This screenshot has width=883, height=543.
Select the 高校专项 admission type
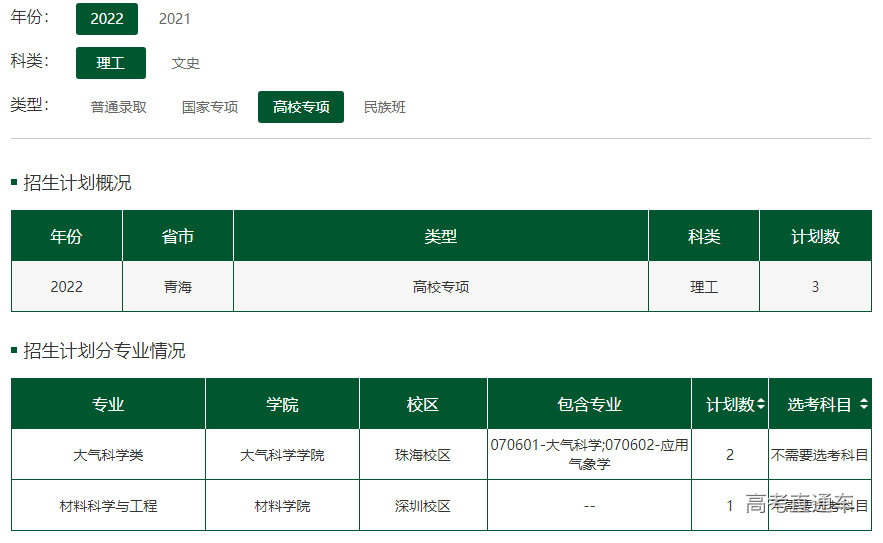click(301, 107)
